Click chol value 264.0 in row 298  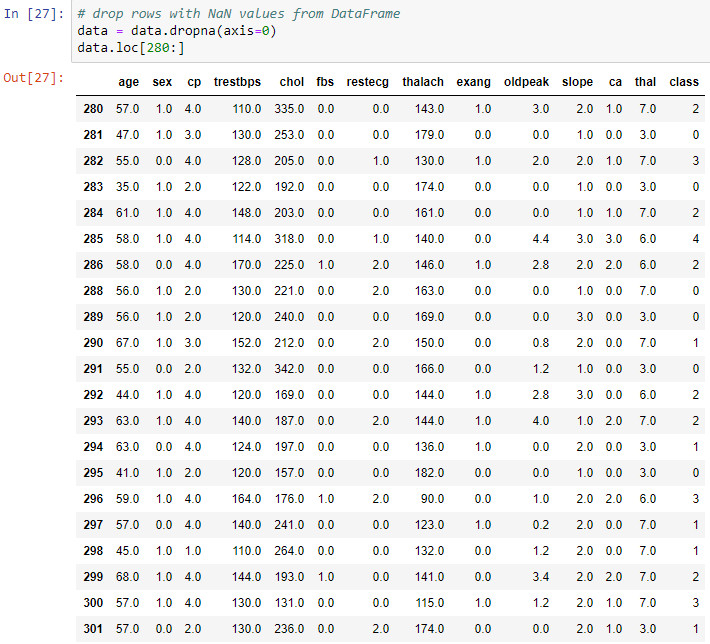289,551
